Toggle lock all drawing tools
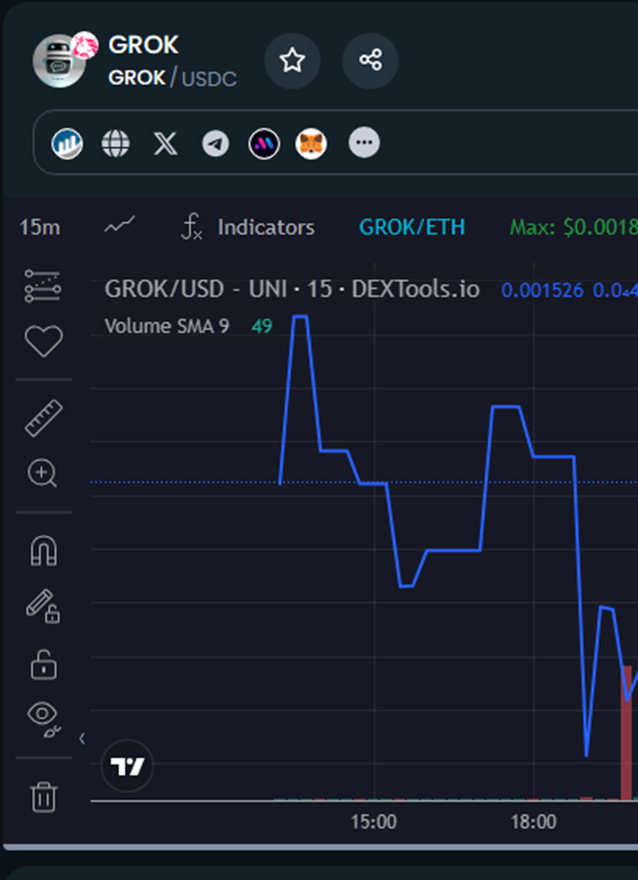638x880 pixels. coord(43,665)
